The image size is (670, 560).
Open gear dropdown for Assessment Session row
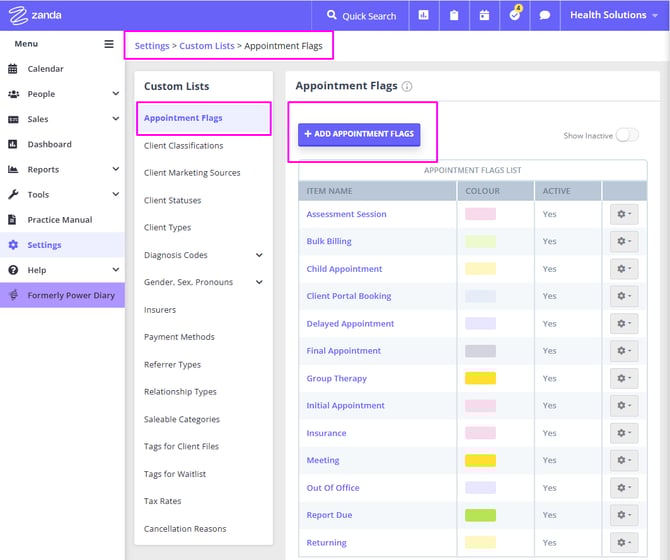click(x=624, y=214)
